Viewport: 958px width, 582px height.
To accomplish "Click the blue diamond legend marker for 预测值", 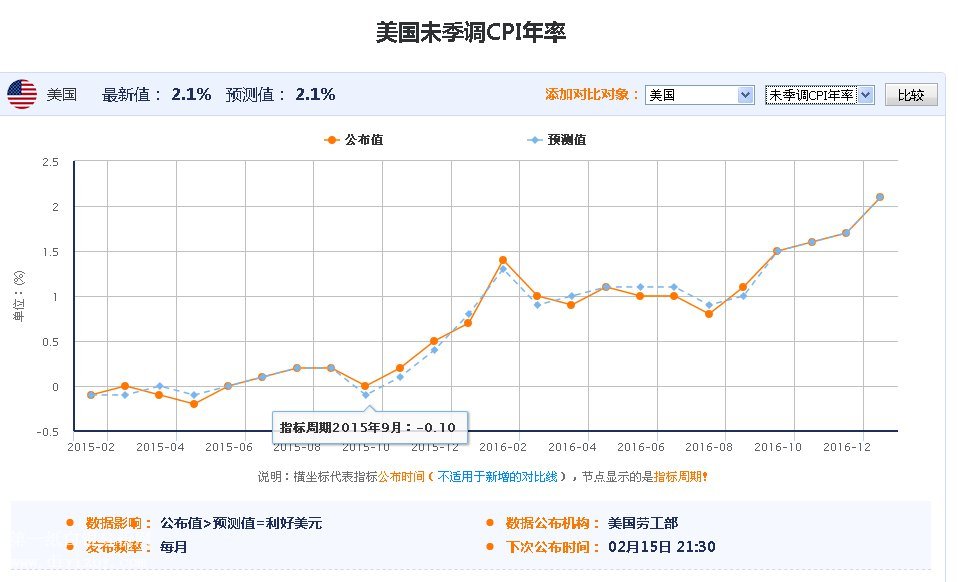I will (x=534, y=140).
